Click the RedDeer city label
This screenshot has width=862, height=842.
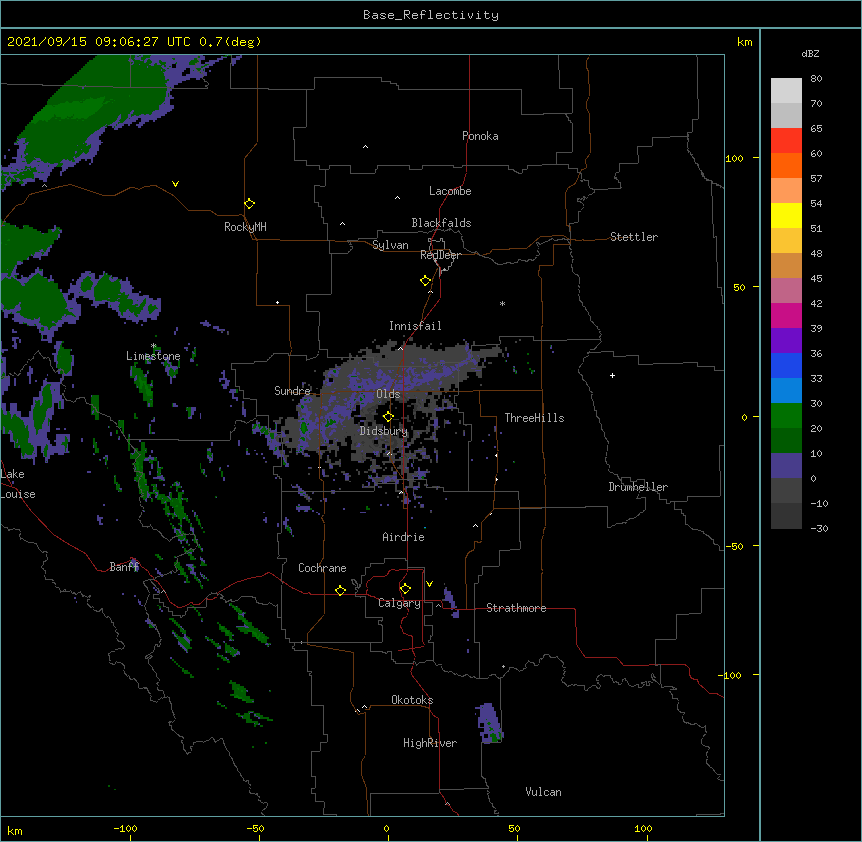click(440, 255)
